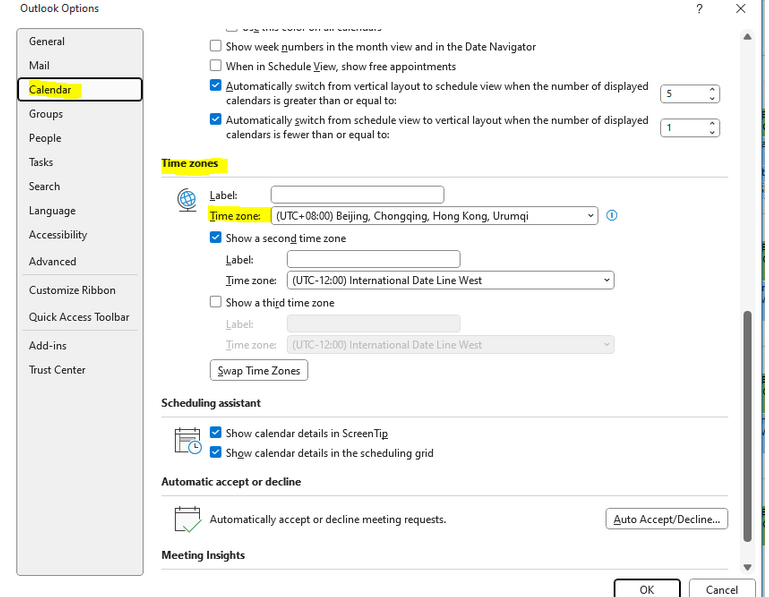769x597 pixels.
Task: Open the second time zone dropdown
Action: [x=450, y=280]
